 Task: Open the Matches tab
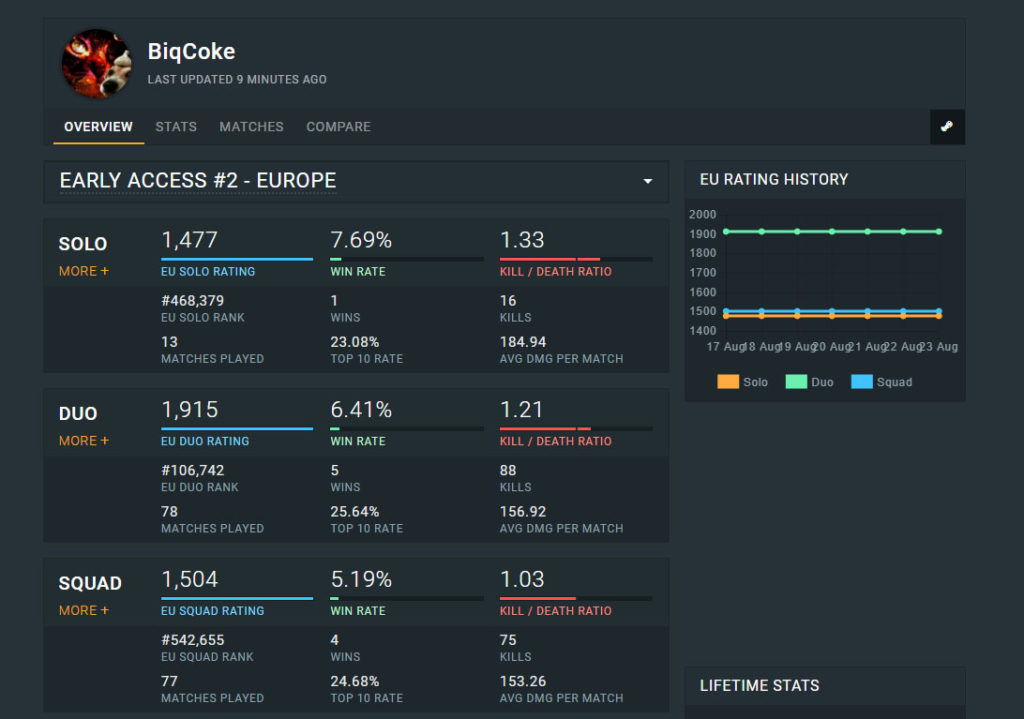[x=251, y=127]
